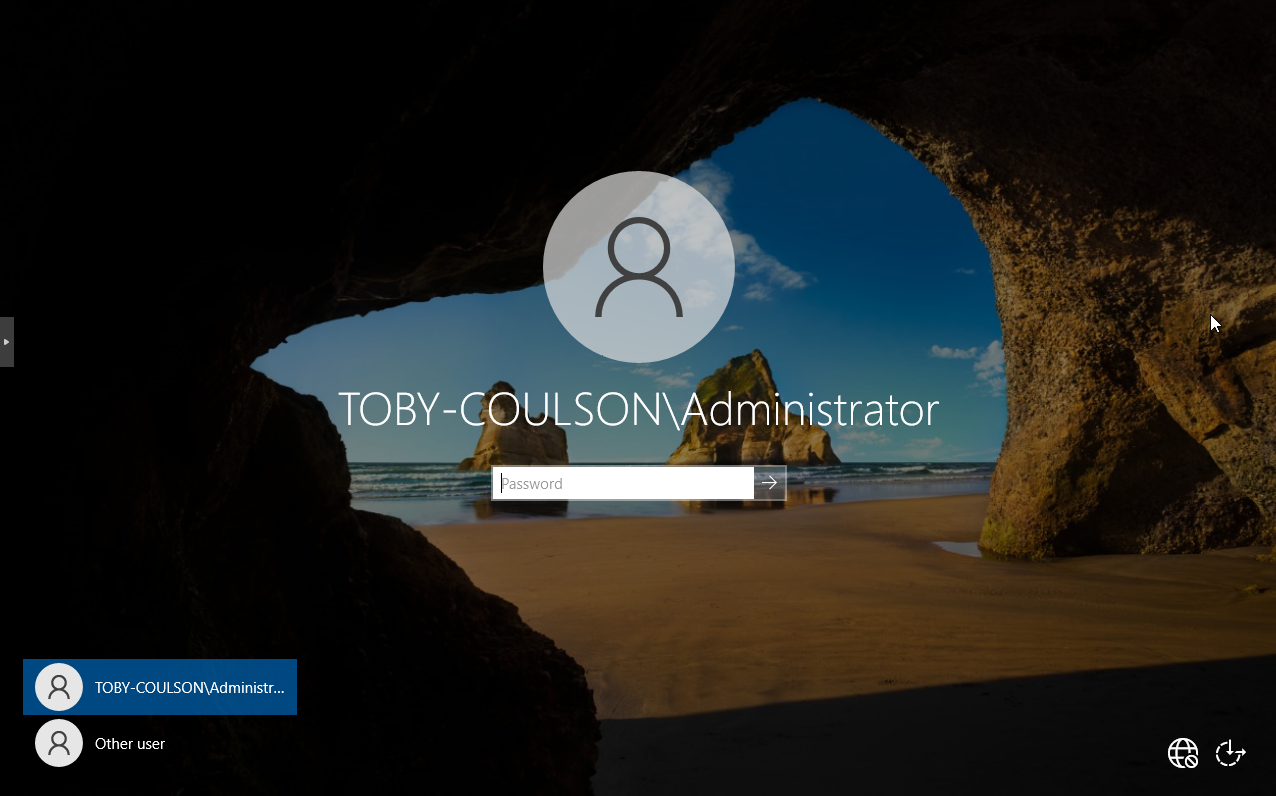Click the left sea stack rock in wallpaper

click(x=512, y=440)
